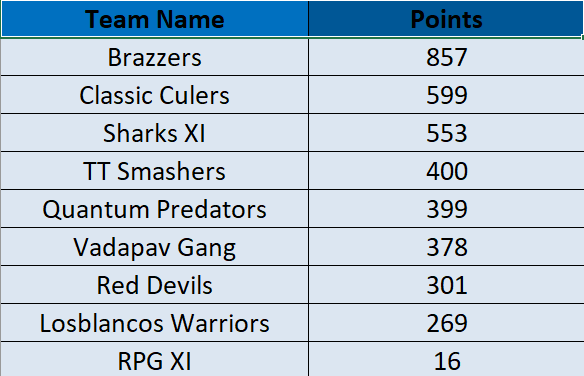The width and height of the screenshot is (584, 376).
Task: Click the Red Devils cell
Action: 155,285
